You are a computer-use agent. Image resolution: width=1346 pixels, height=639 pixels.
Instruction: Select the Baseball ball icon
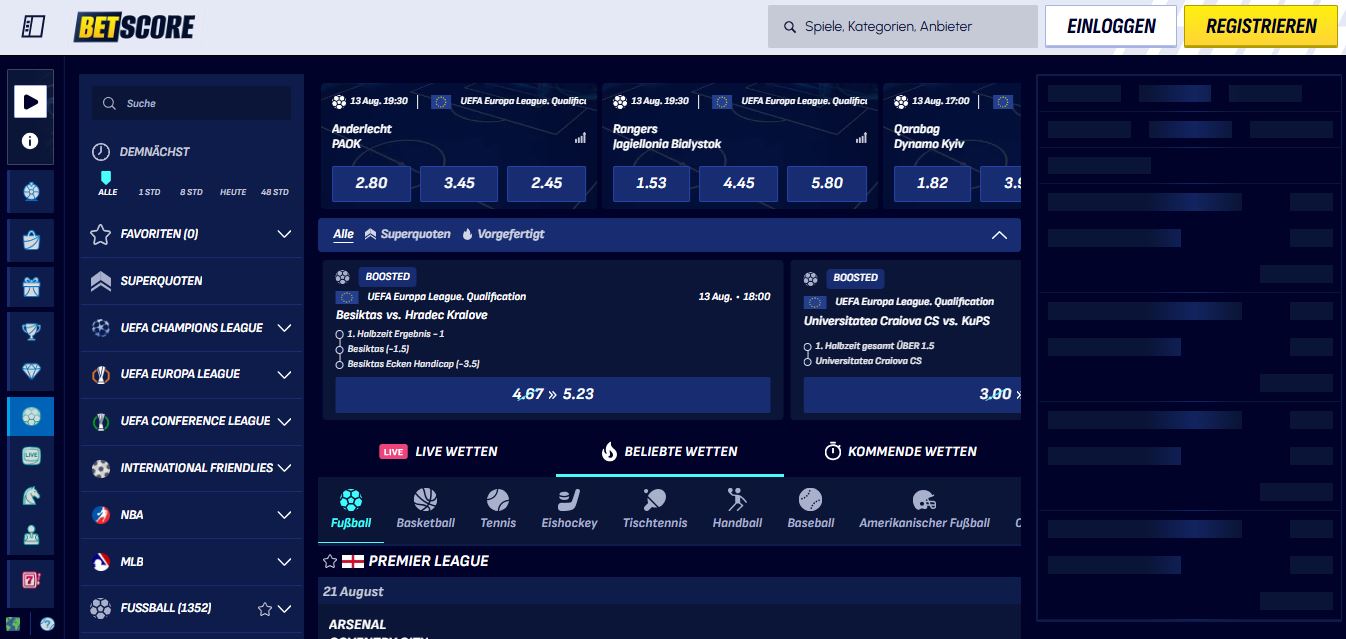(x=810, y=499)
